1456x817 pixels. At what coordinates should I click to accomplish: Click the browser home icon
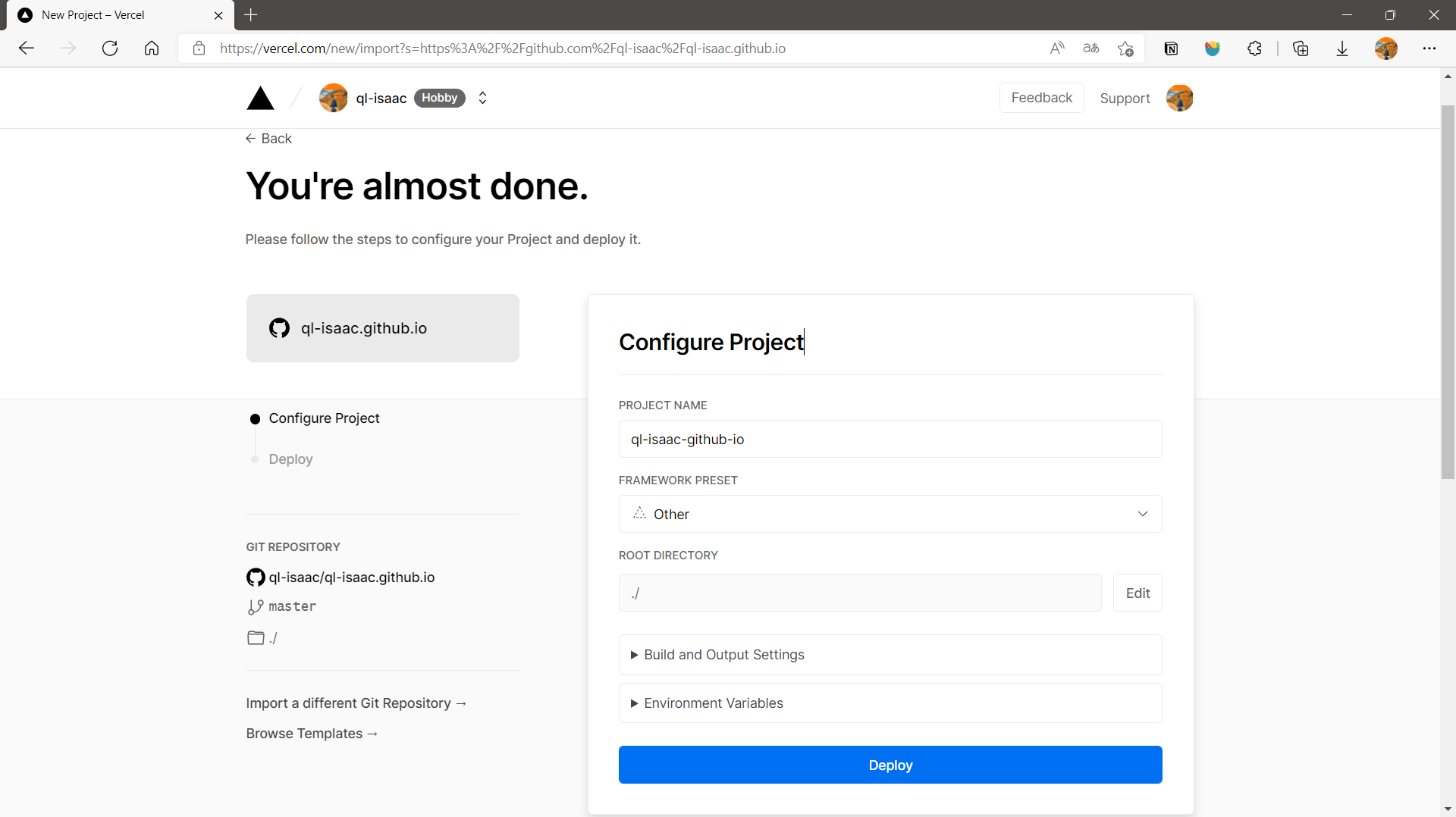click(152, 49)
